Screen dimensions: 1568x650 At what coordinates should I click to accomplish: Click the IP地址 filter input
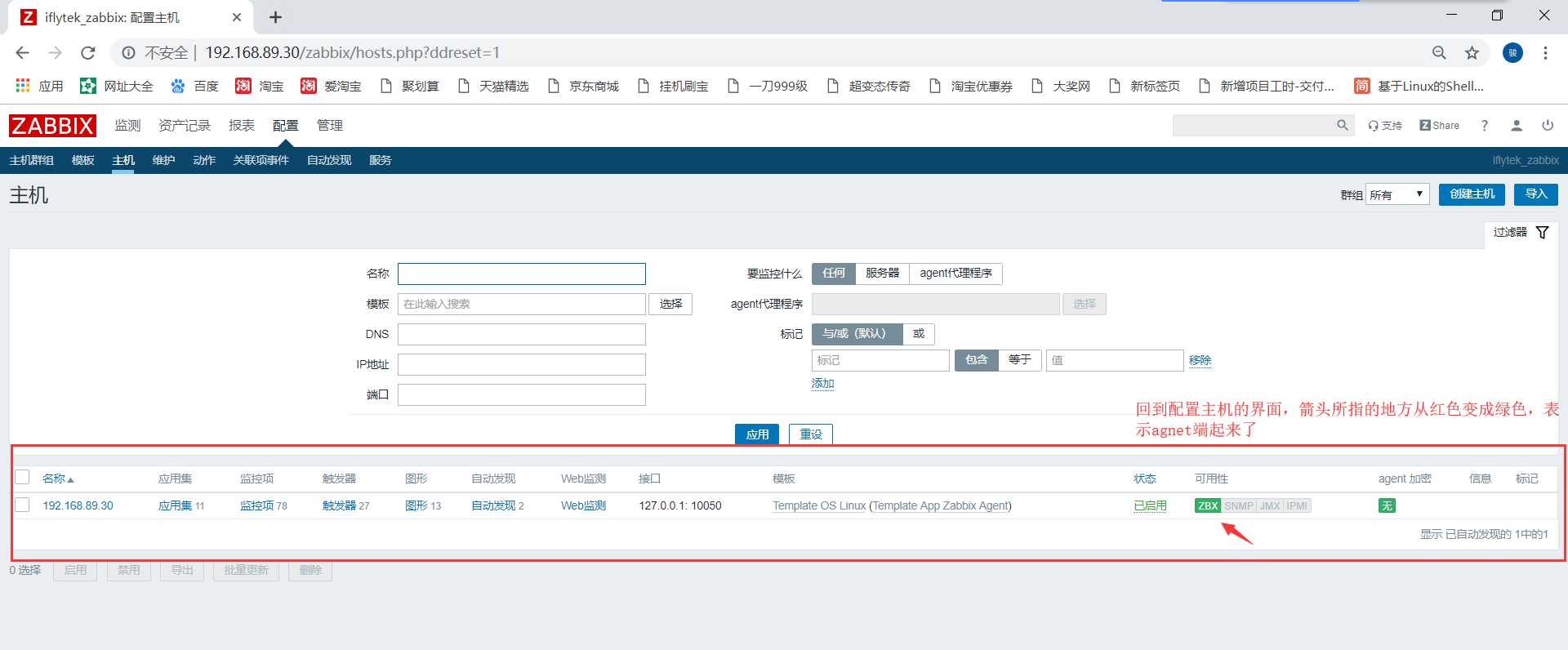point(522,364)
